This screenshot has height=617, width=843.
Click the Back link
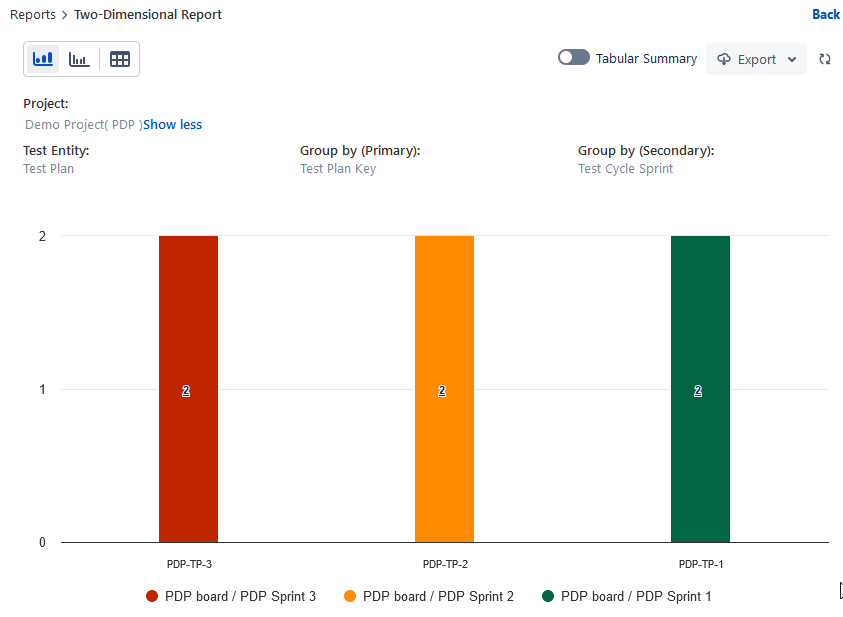826,14
